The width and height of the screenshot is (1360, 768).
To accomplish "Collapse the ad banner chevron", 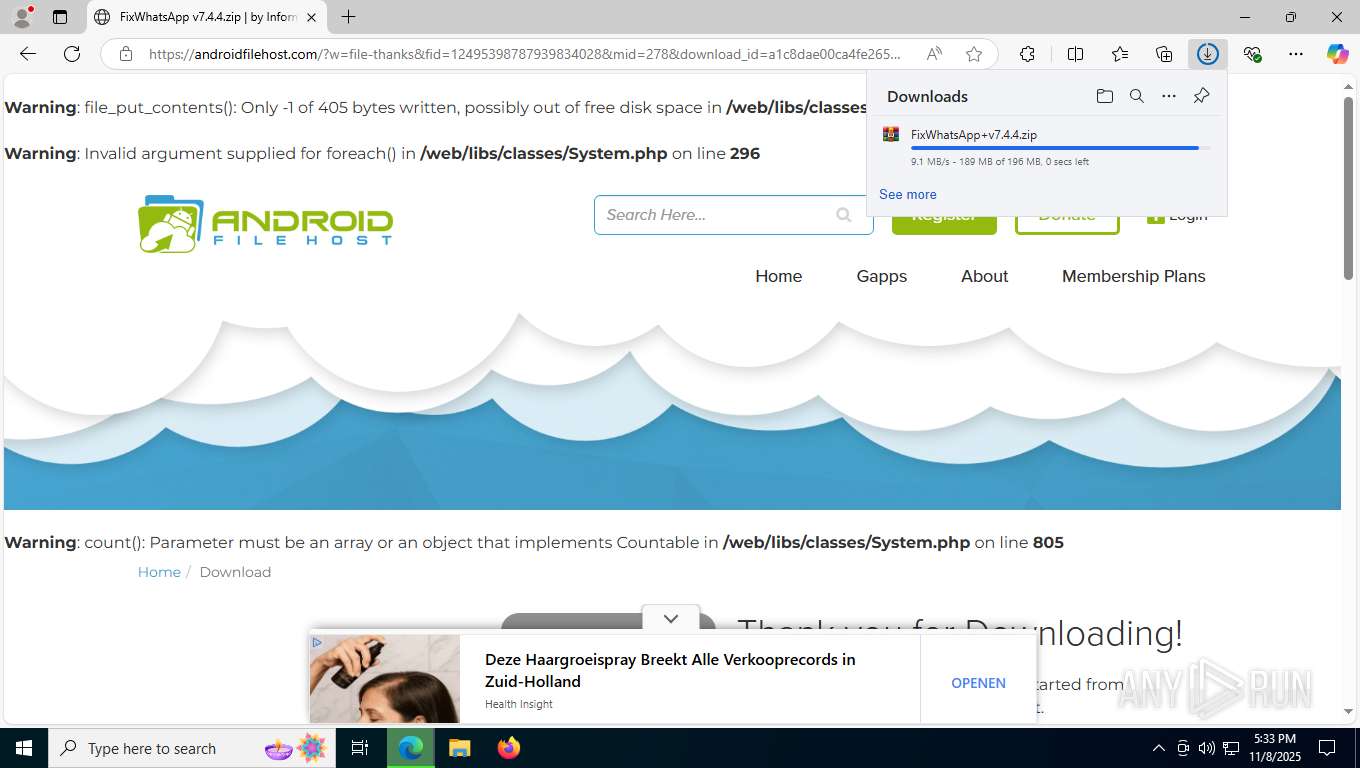I will click(671, 619).
